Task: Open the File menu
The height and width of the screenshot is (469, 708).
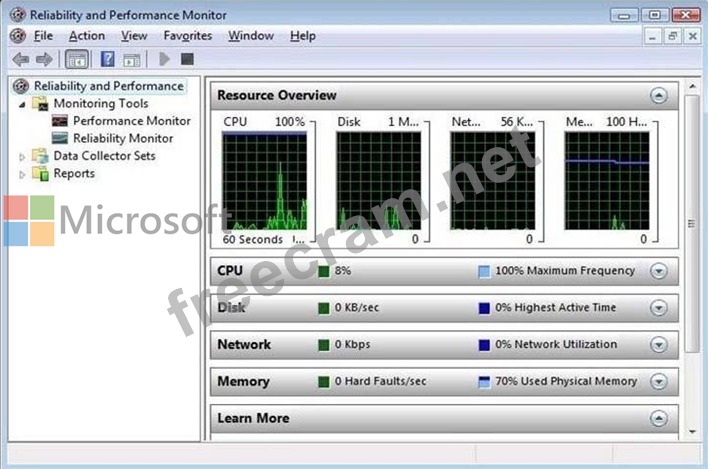Action: point(43,36)
